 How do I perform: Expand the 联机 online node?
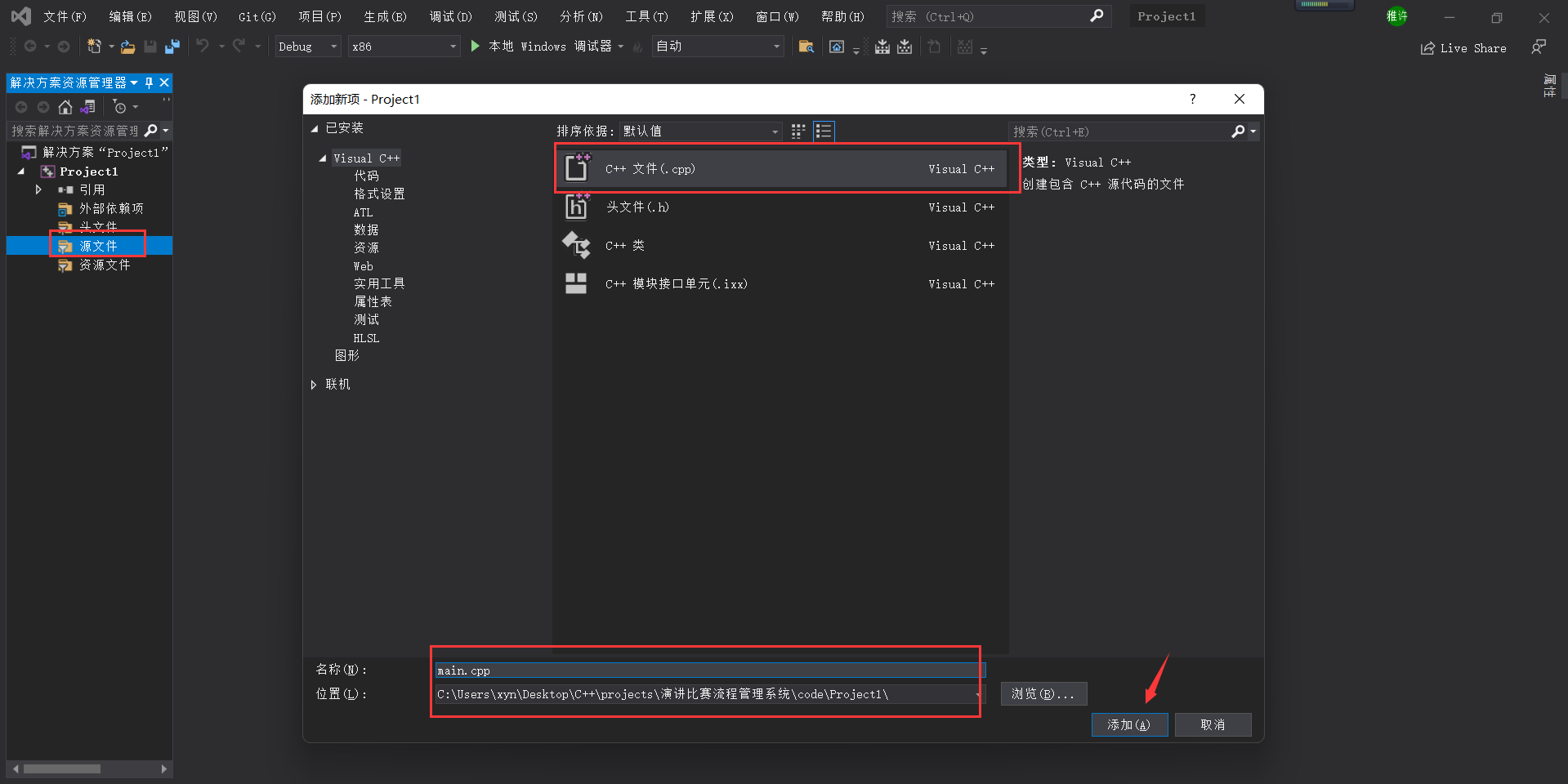pyautogui.click(x=314, y=385)
